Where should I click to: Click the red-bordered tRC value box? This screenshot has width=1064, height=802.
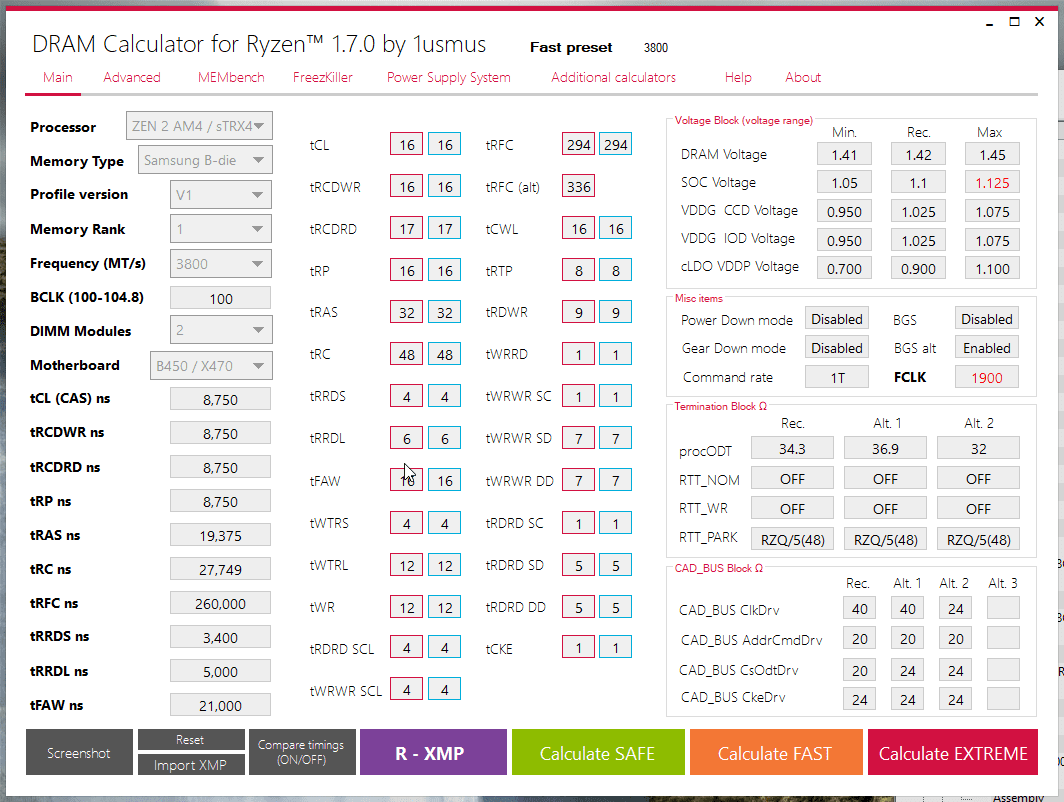pos(406,354)
